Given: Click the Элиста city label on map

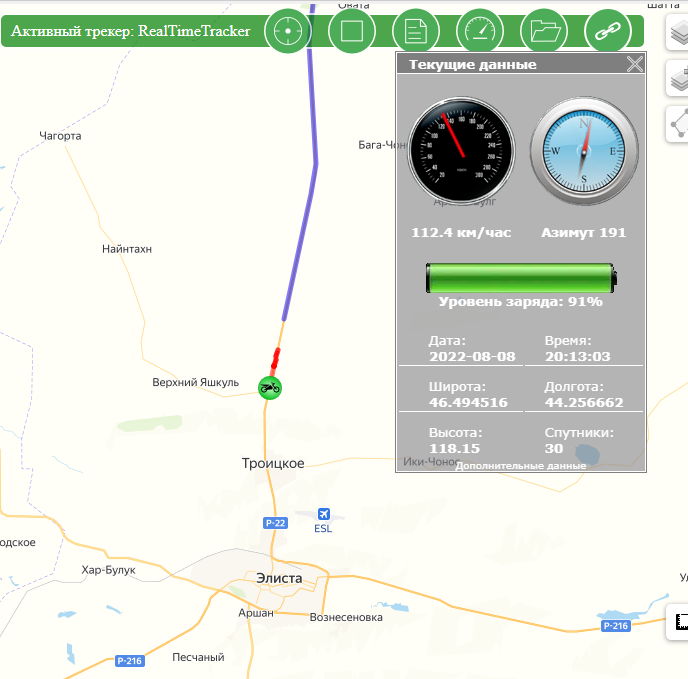Looking at the screenshot, I should 279,578.
